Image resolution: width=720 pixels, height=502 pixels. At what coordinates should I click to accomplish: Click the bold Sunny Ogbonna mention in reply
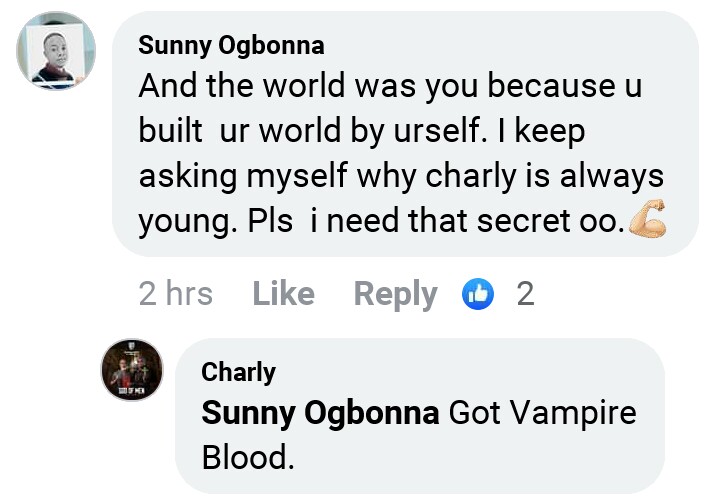(x=320, y=413)
